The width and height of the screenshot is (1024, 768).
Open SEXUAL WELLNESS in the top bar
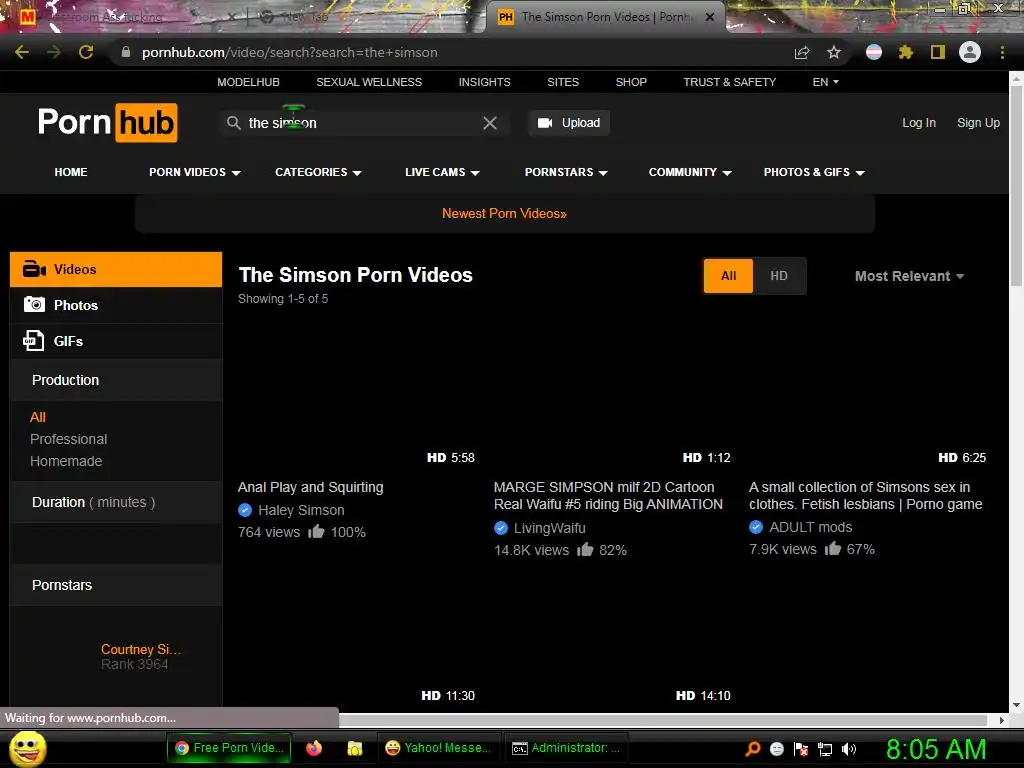369,82
